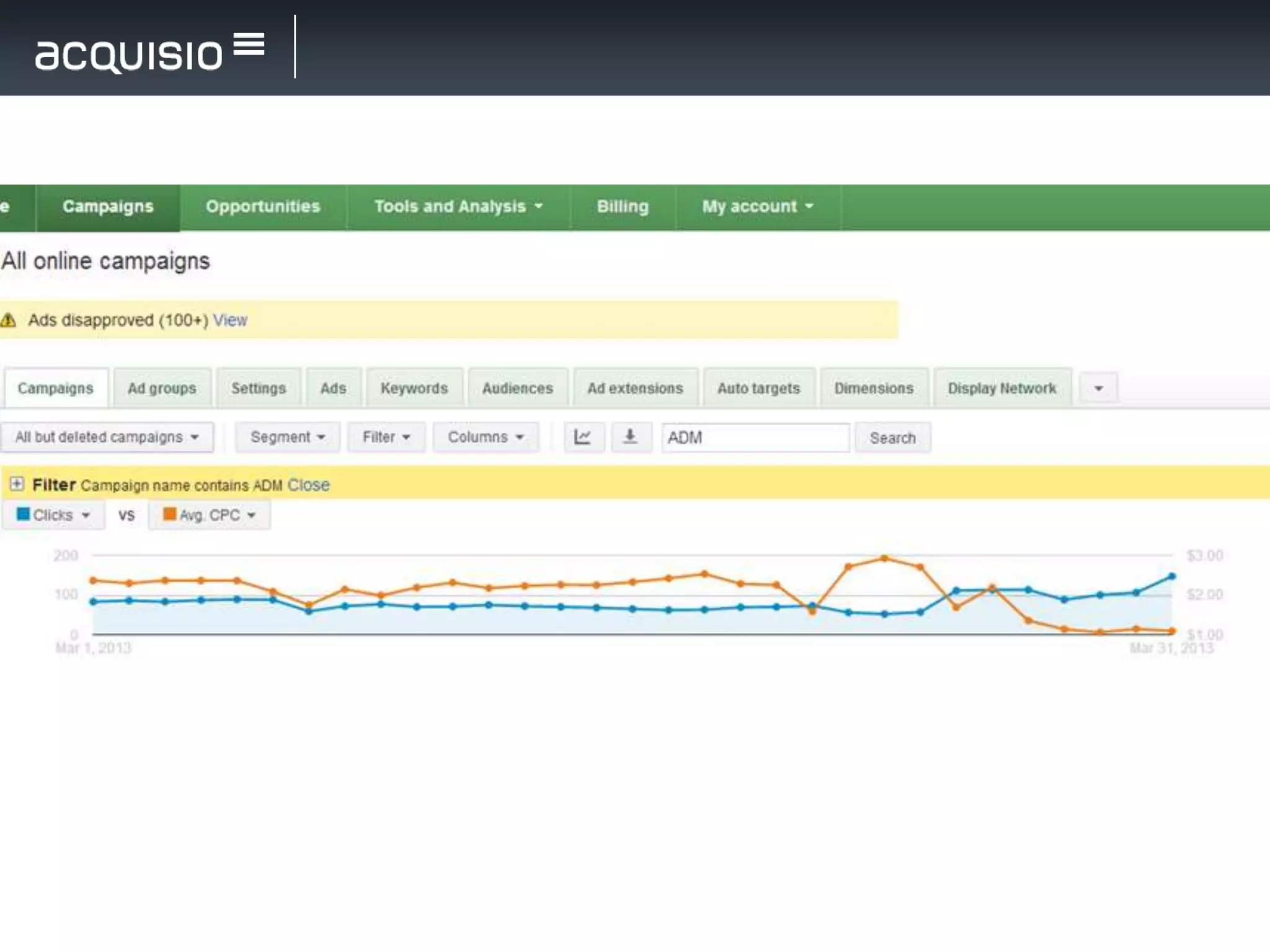The image size is (1270, 952).
Task: Click the Search button
Action: point(892,438)
